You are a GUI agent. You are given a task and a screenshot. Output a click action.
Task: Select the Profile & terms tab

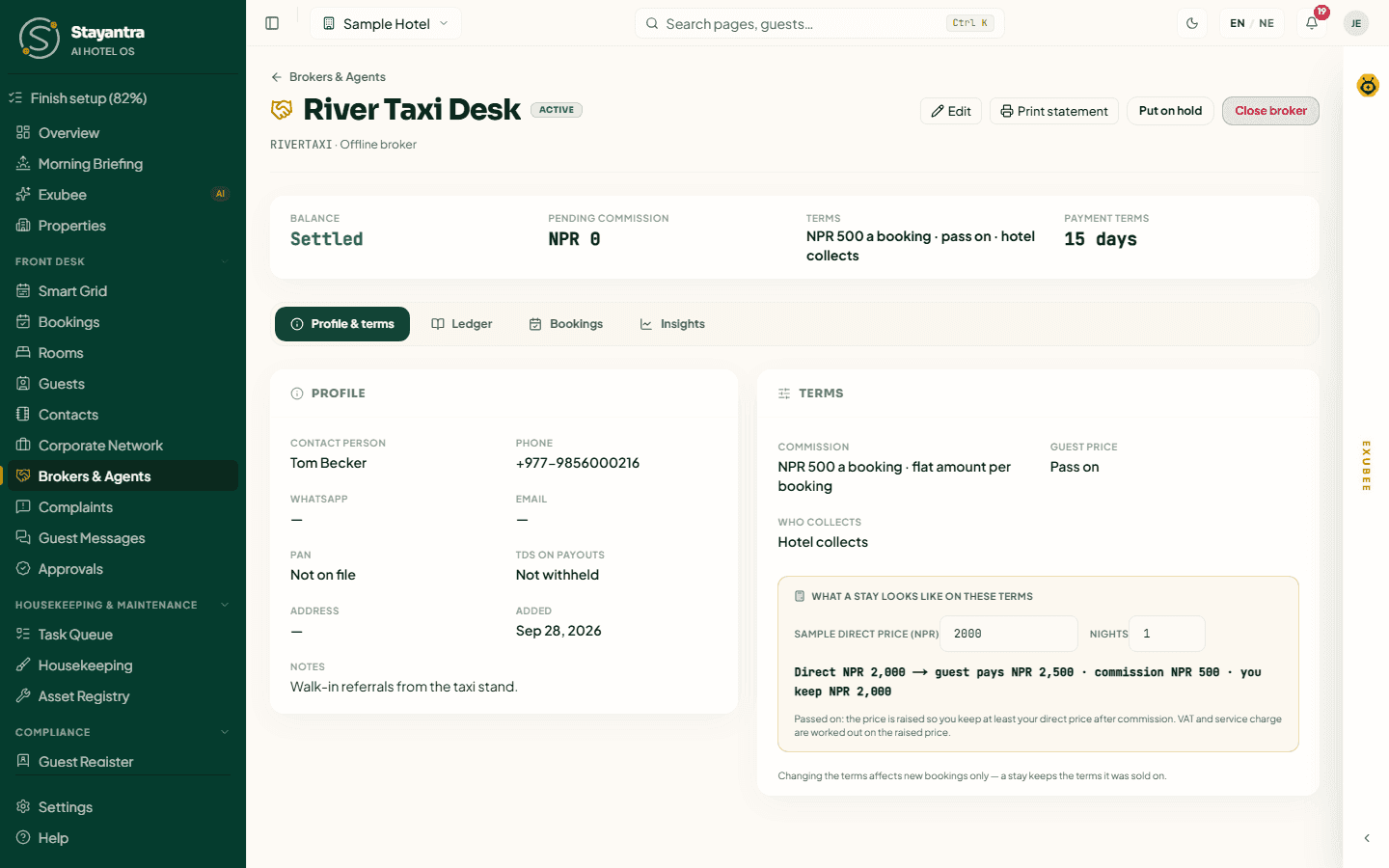tap(342, 324)
